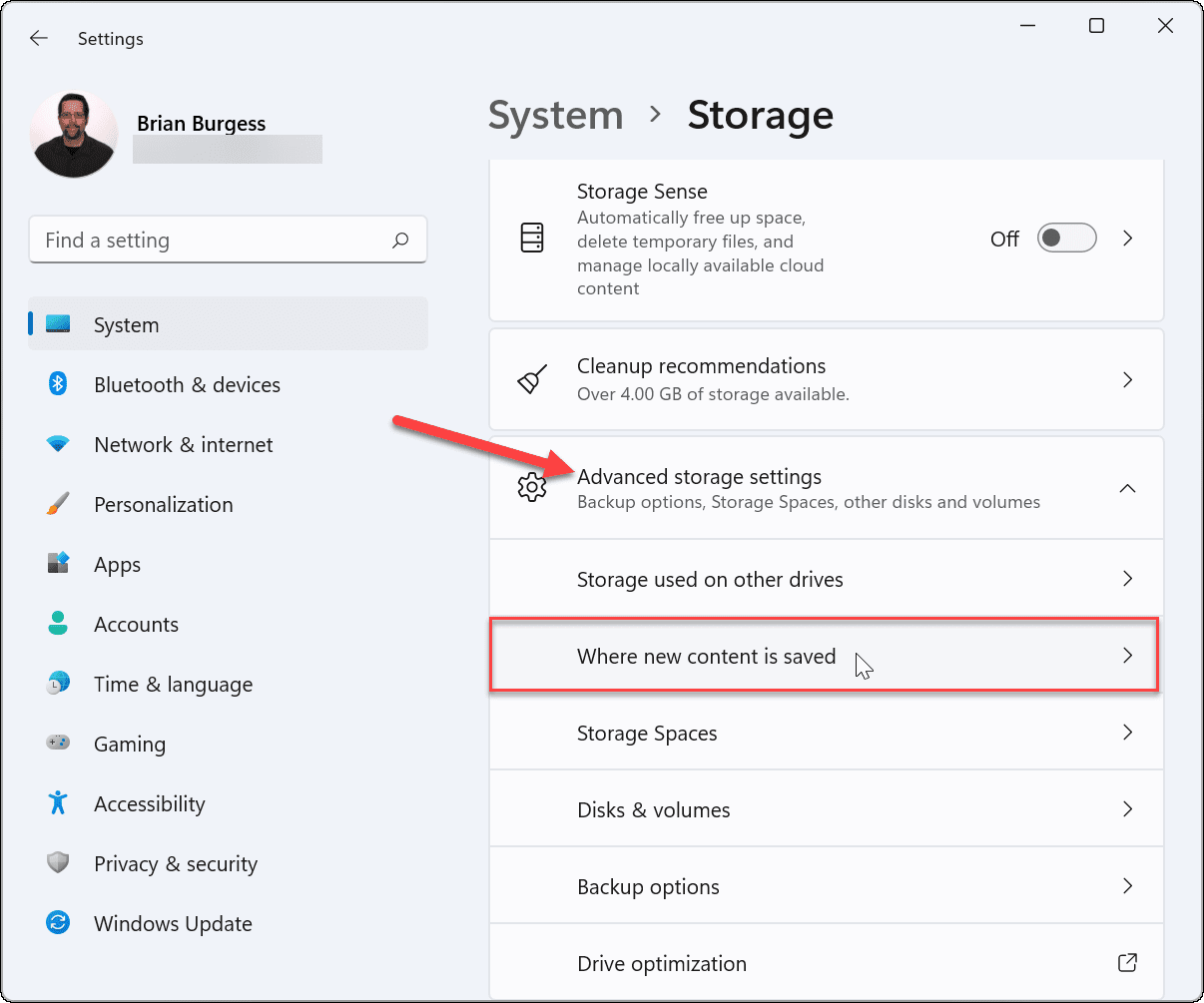Open Windows Update page
1204x1003 pixels.
click(x=228, y=923)
